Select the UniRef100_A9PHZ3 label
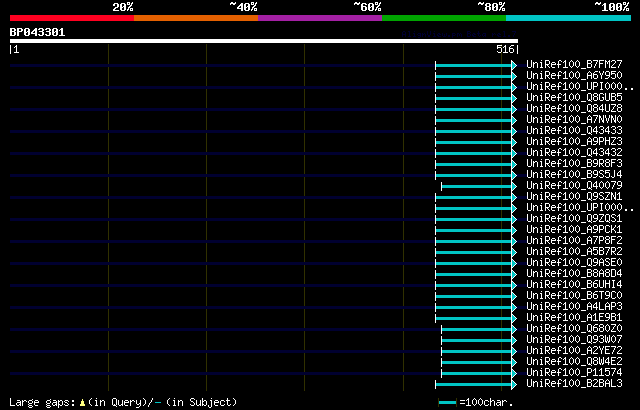Screen dimensions: 640x410 574,142
